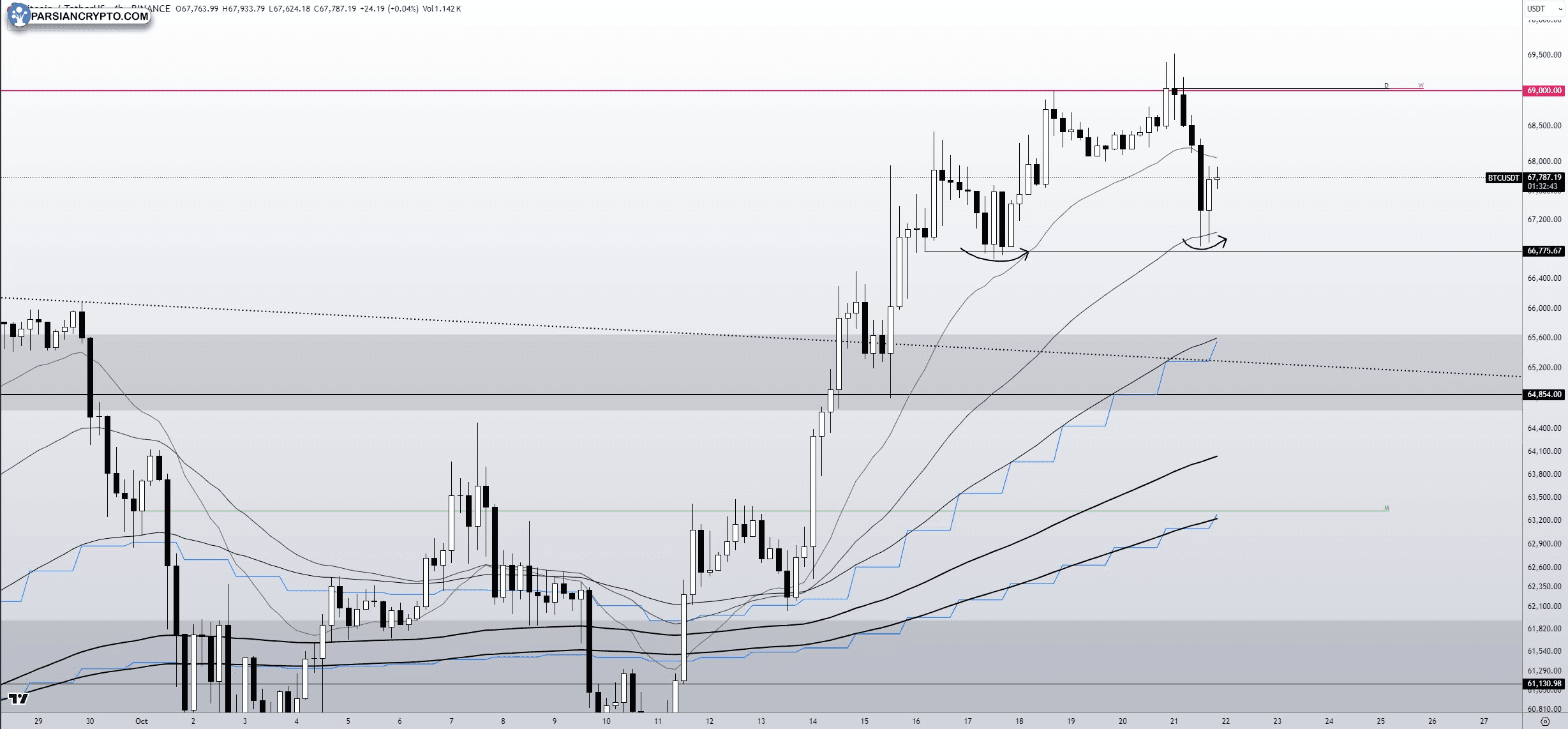Image resolution: width=1568 pixels, height=729 pixels.
Task: Click date 27 on the time axis
Action: tap(1484, 721)
